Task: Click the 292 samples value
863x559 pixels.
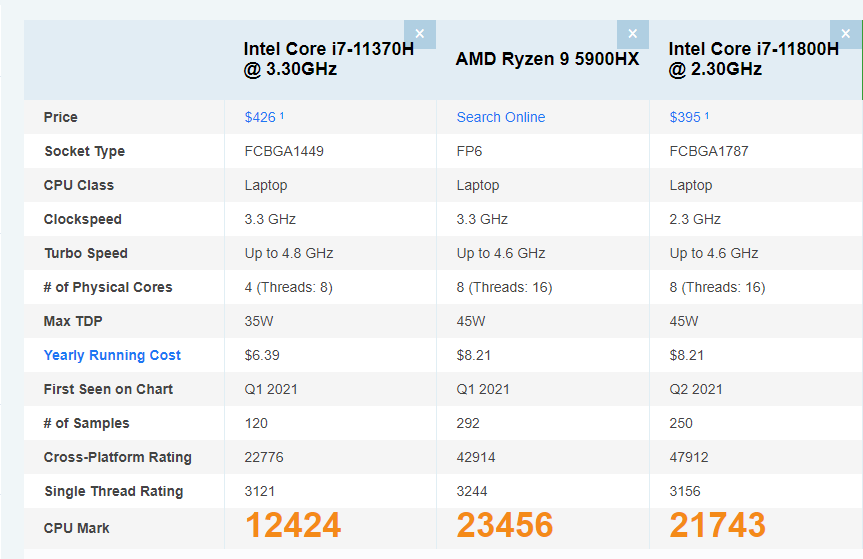Action: pyautogui.click(x=468, y=424)
